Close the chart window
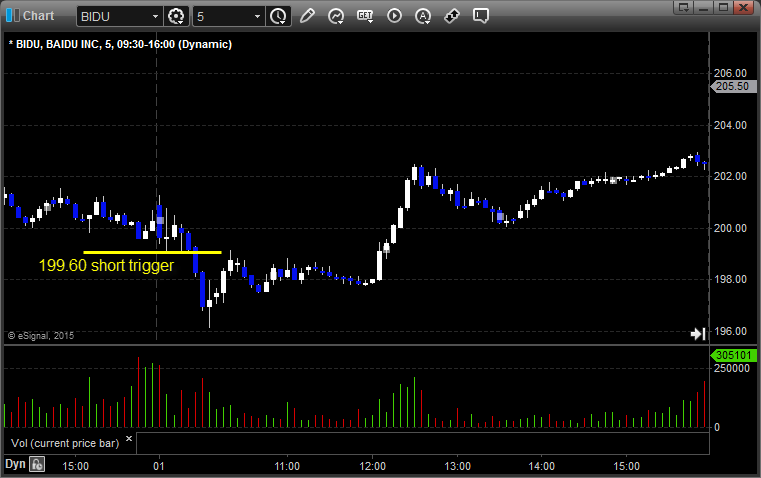This screenshot has width=761, height=478. pos(743,7)
